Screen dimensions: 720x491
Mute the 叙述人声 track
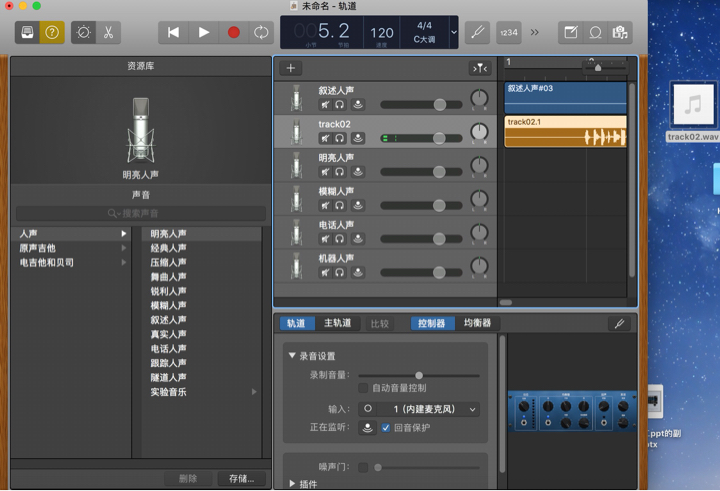[325, 104]
